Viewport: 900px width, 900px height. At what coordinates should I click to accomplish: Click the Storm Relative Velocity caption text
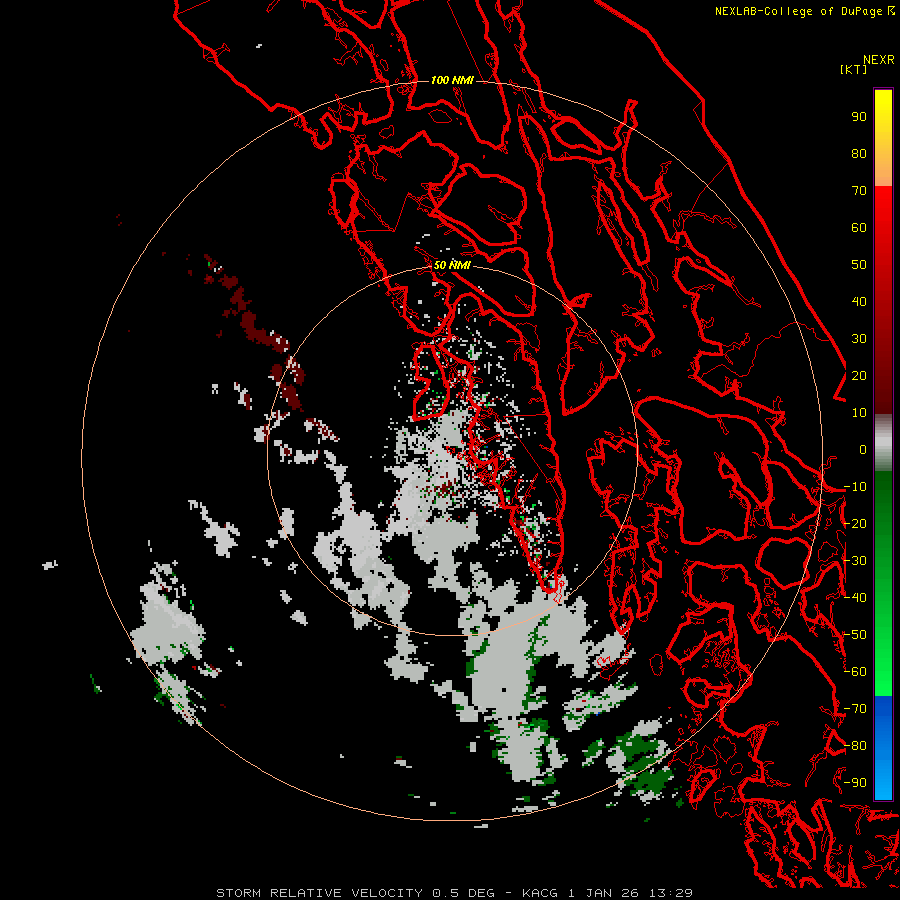pyautogui.click(x=454, y=893)
